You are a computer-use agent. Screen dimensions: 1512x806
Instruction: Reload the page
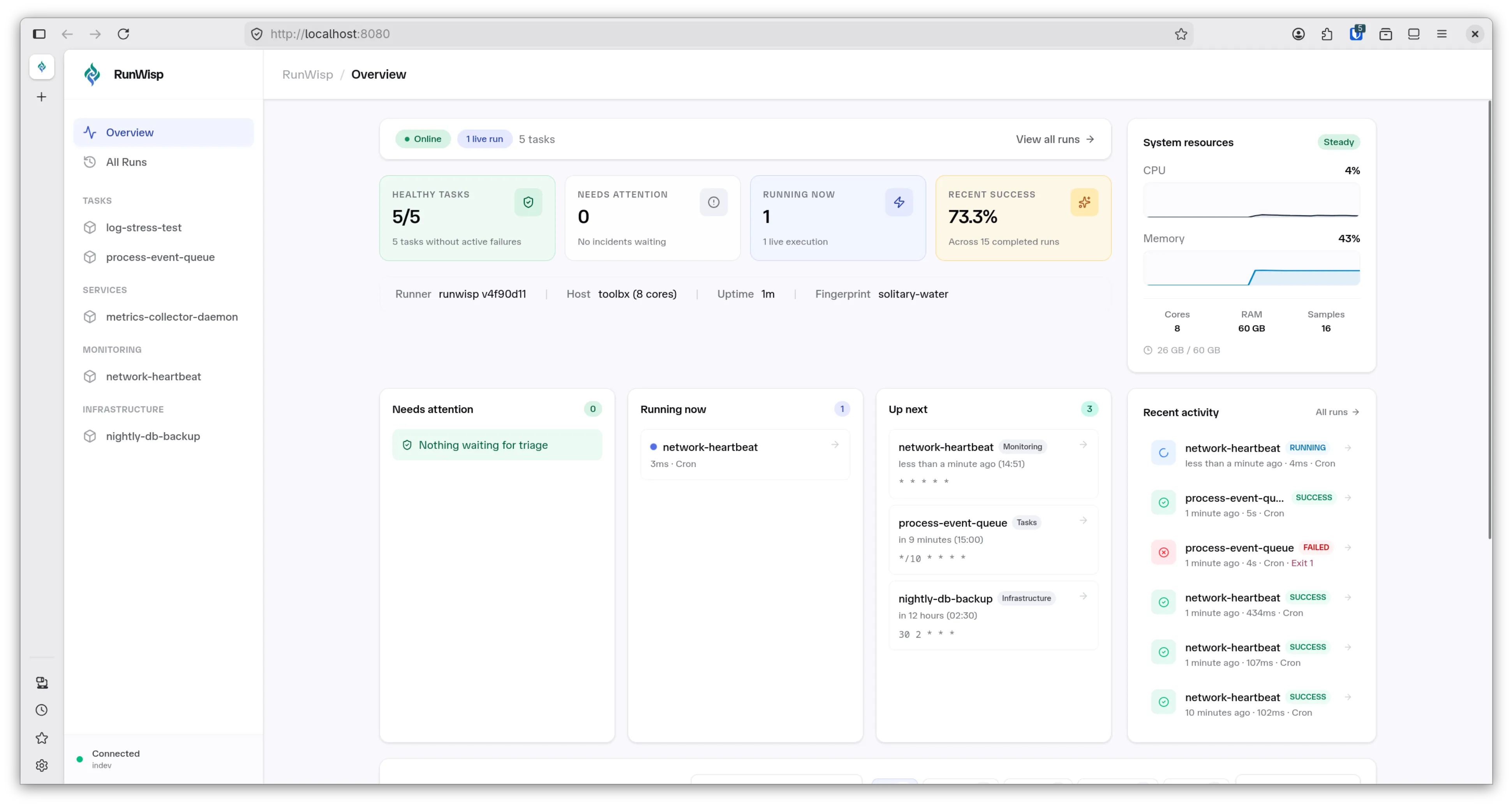pyautogui.click(x=123, y=34)
